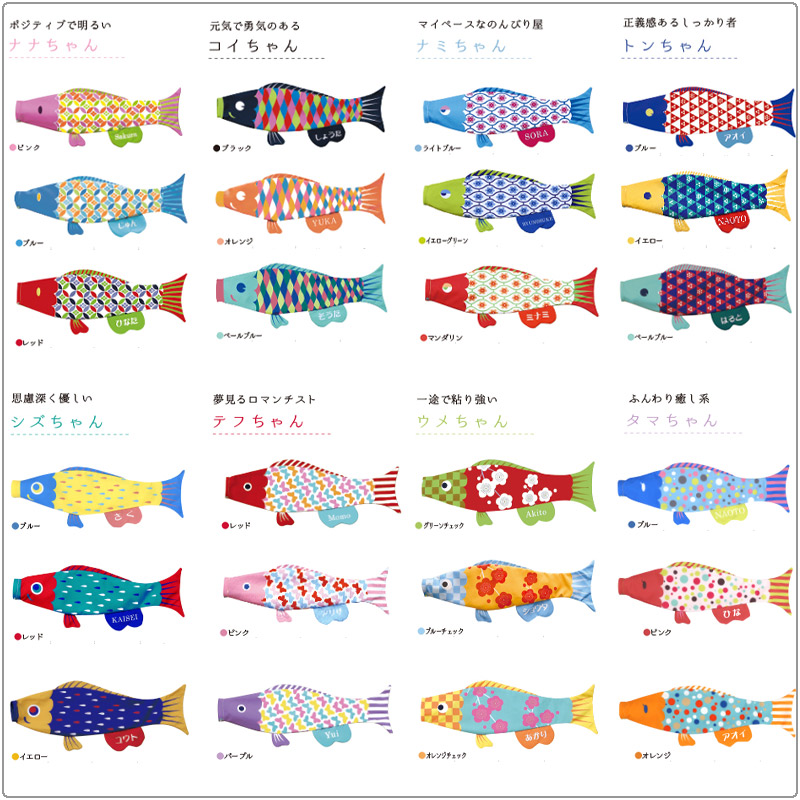Select the black Koi-chan koinobori image

tap(301, 114)
